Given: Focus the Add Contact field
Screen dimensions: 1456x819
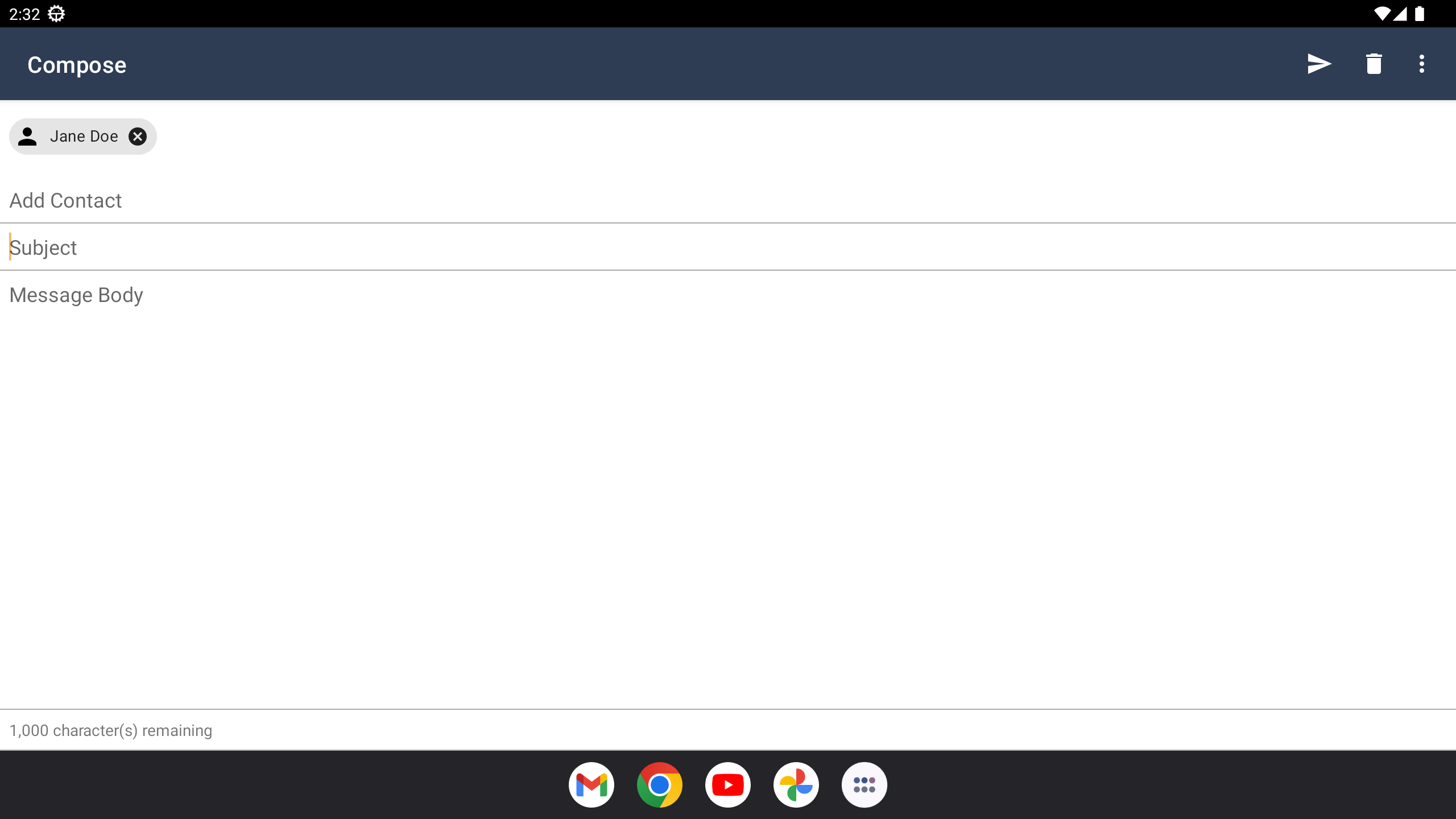Looking at the screenshot, I should coord(728,200).
